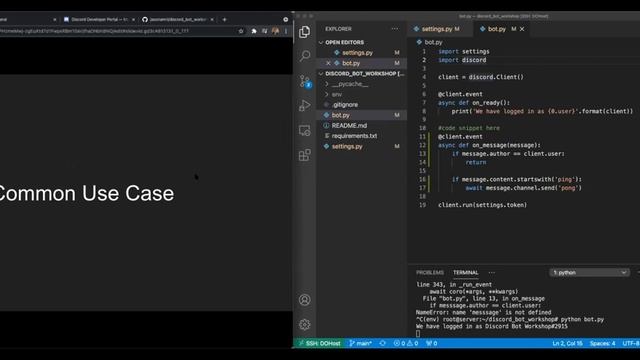
Task: Close the bot.py editor tab
Action: [522, 29]
